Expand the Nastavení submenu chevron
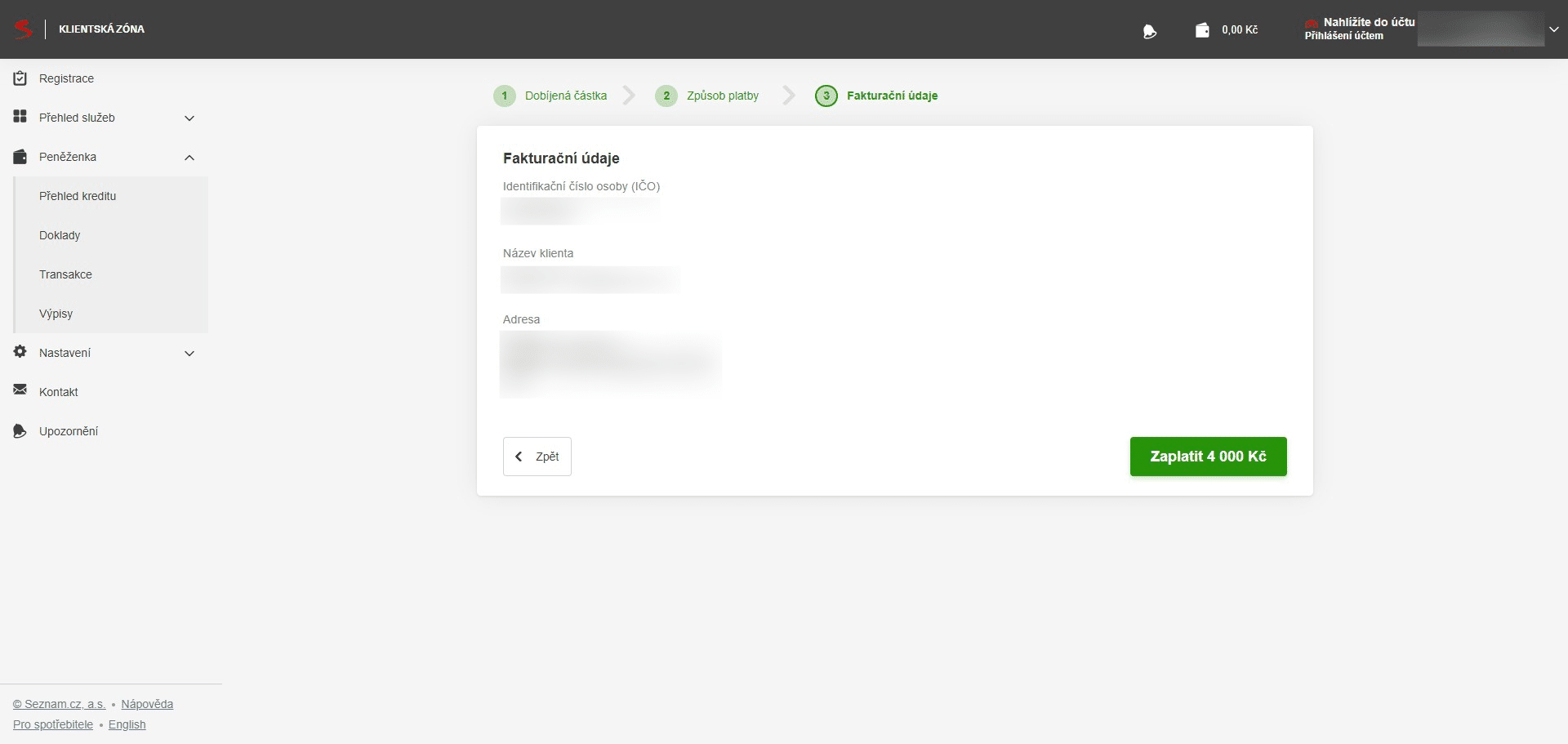The height and width of the screenshot is (744, 1568). 189,354
